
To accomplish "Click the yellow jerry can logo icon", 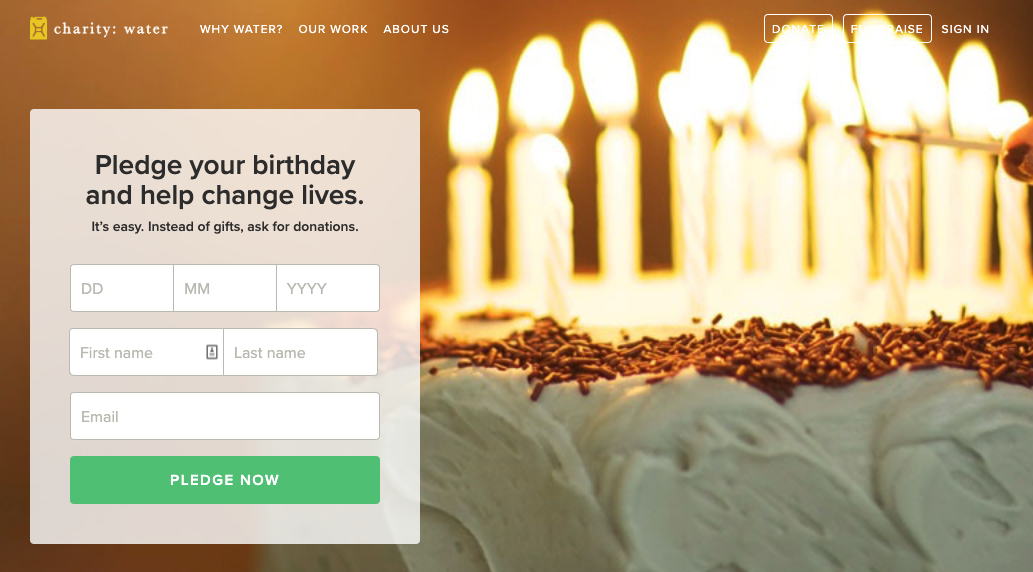I will tap(38, 28).
